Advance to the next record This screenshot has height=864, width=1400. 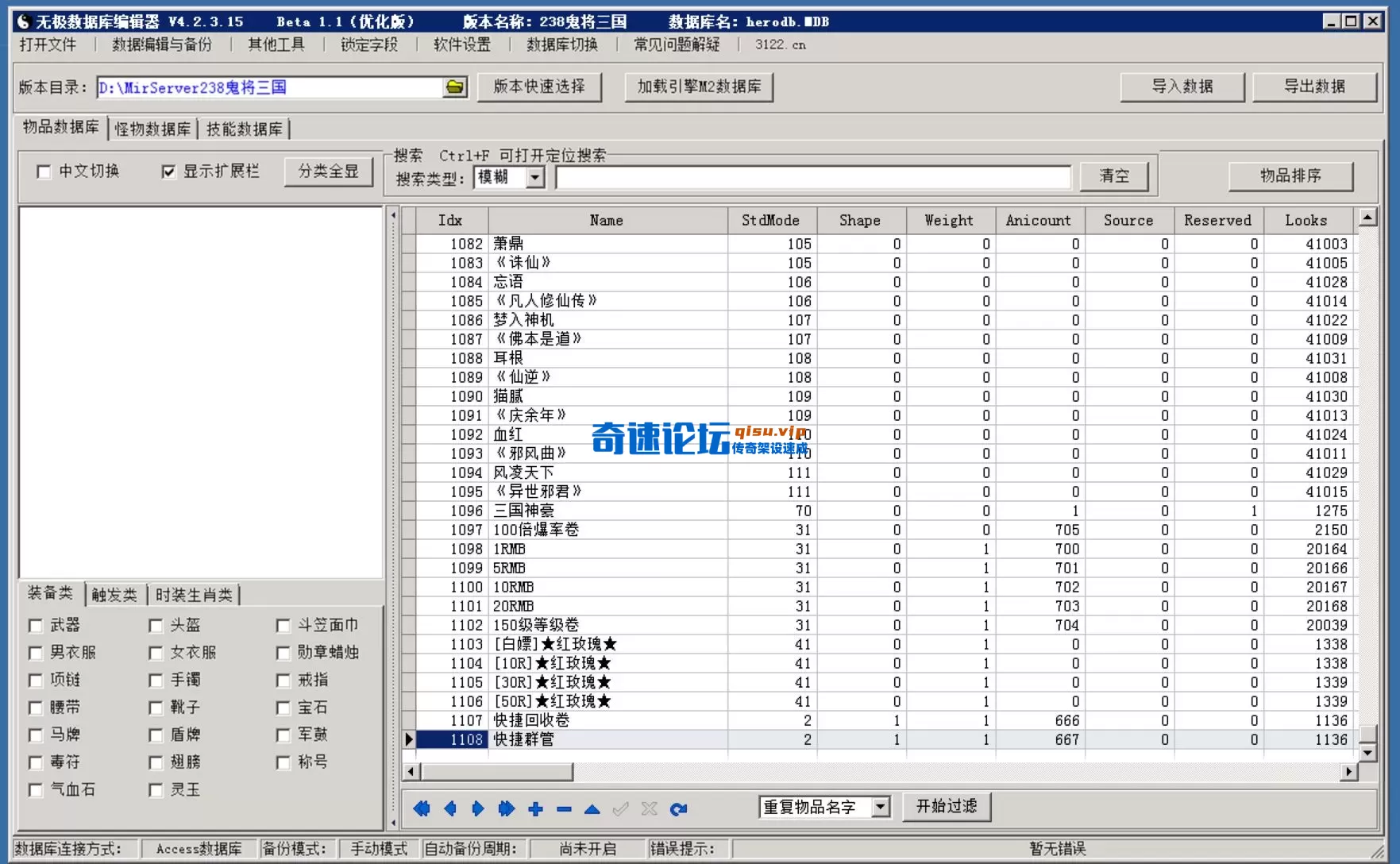click(477, 808)
